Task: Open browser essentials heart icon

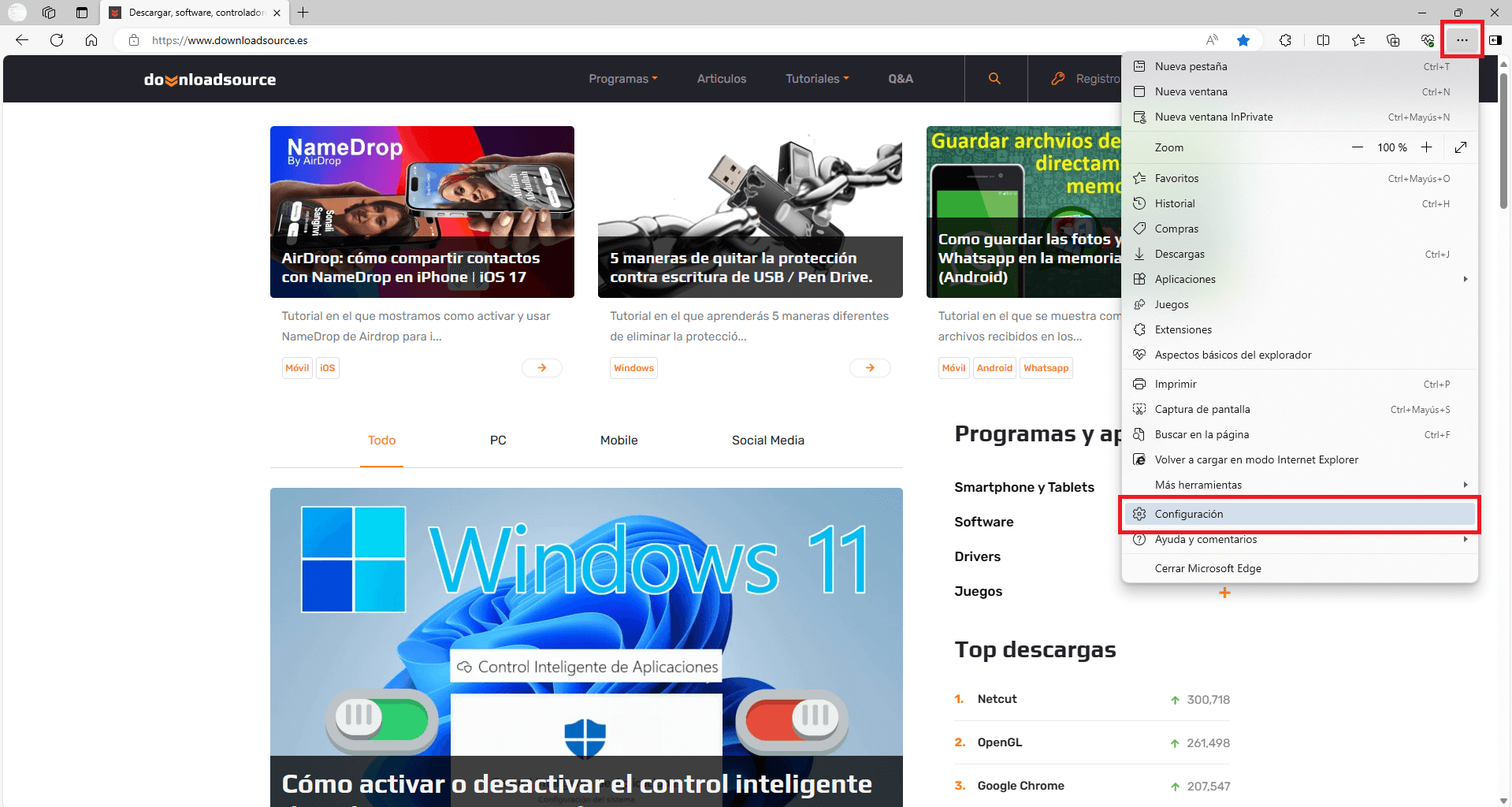Action: (x=1428, y=40)
